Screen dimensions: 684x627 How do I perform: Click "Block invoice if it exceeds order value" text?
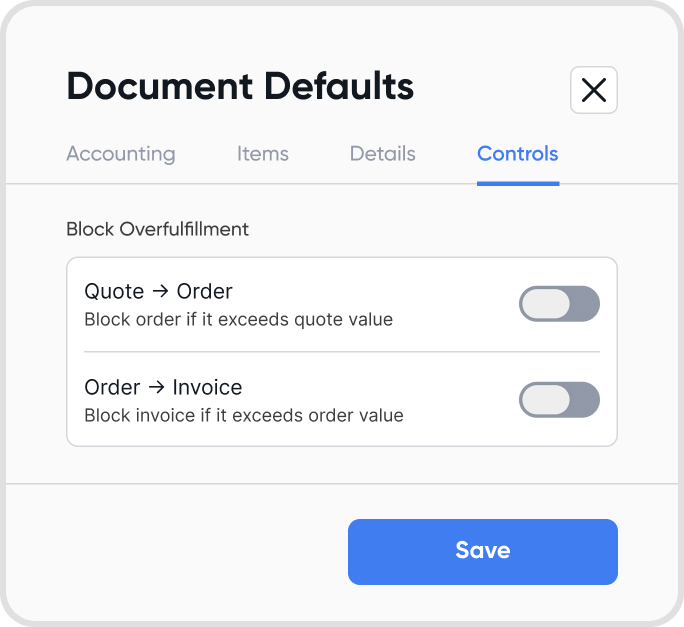(x=244, y=415)
